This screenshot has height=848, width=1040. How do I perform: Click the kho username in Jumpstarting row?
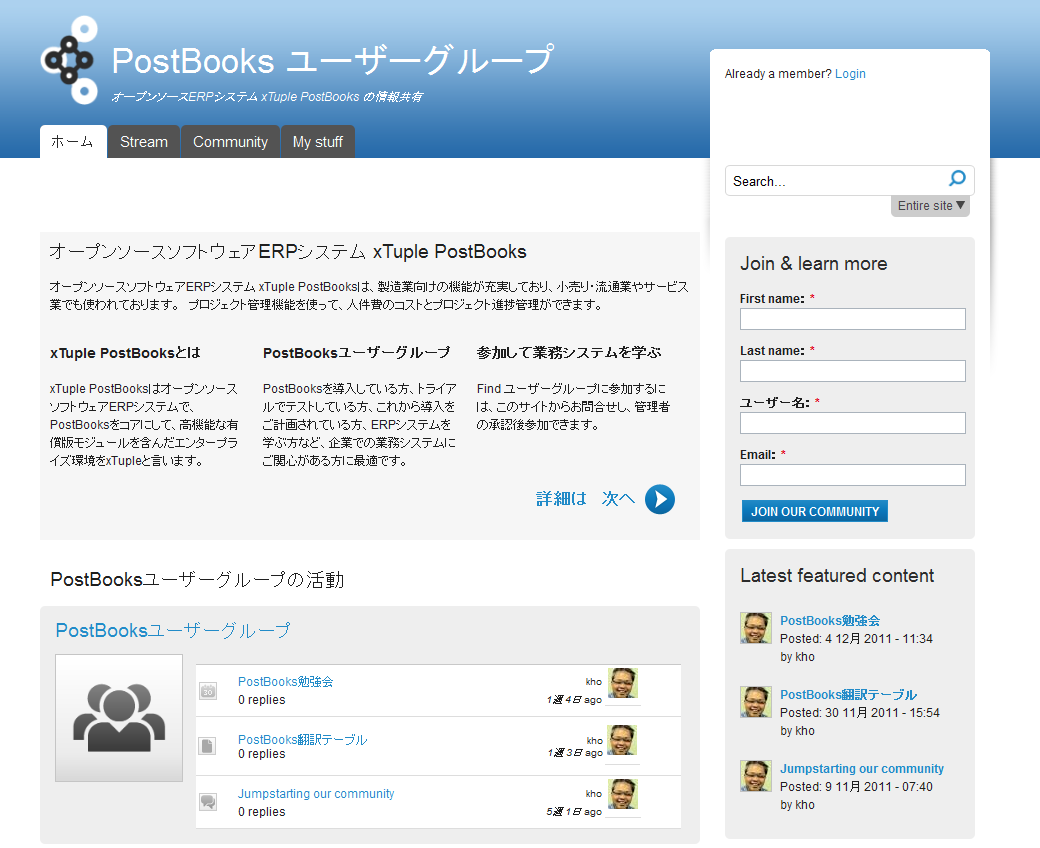point(594,794)
